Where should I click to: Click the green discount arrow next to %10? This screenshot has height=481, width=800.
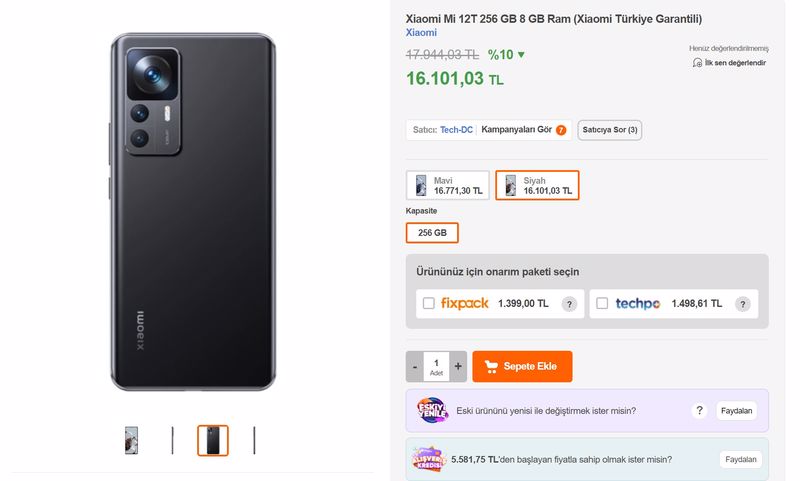pyautogui.click(x=521, y=55)
